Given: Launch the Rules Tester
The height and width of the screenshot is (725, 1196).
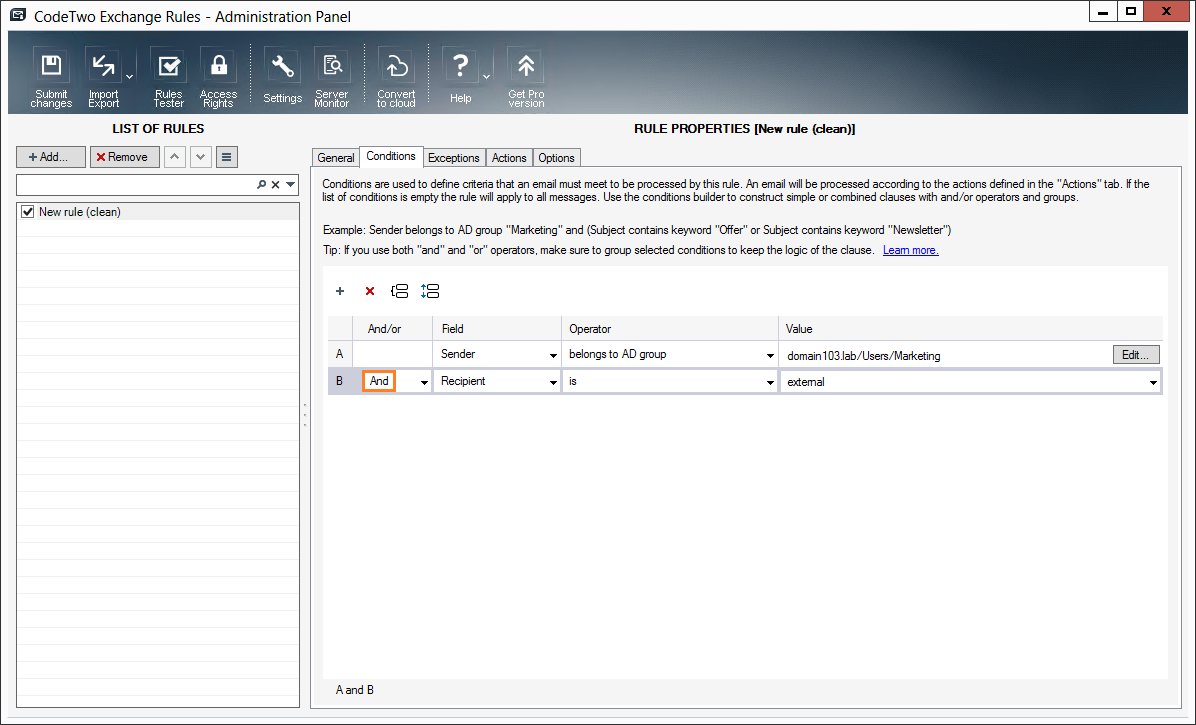Looking at the screenshot, I should point(169,78).
